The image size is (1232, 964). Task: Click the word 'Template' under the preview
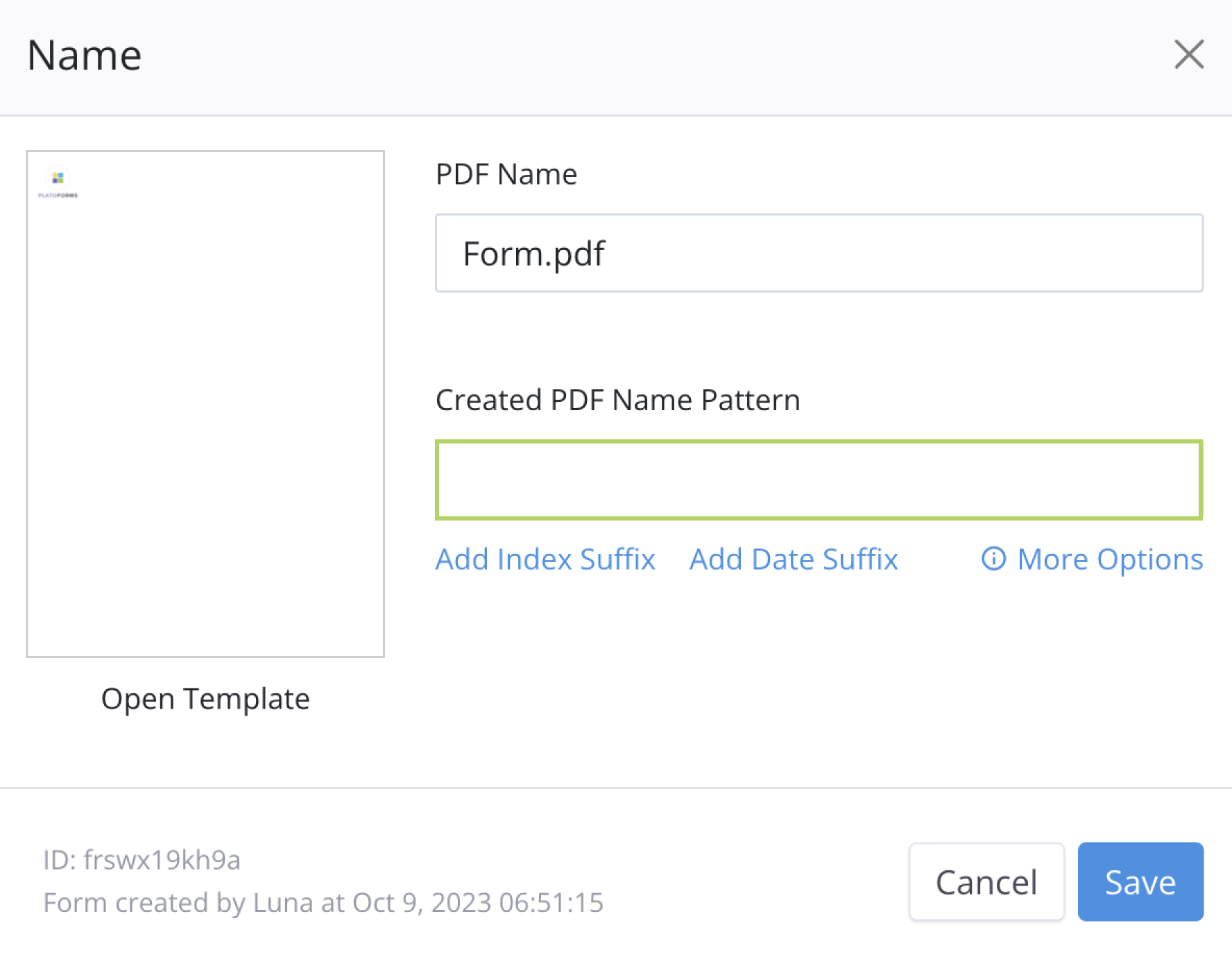click(246, 699)
